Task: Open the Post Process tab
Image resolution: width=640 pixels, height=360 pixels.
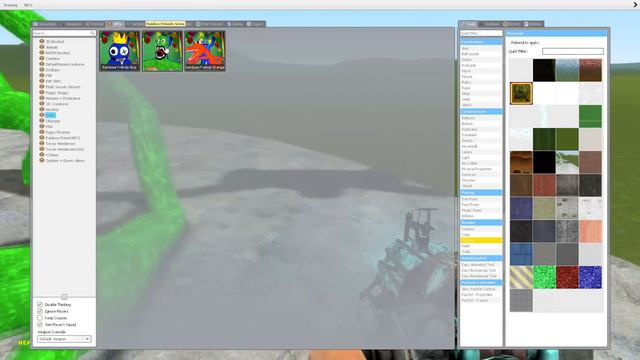Action: point(210,24)
